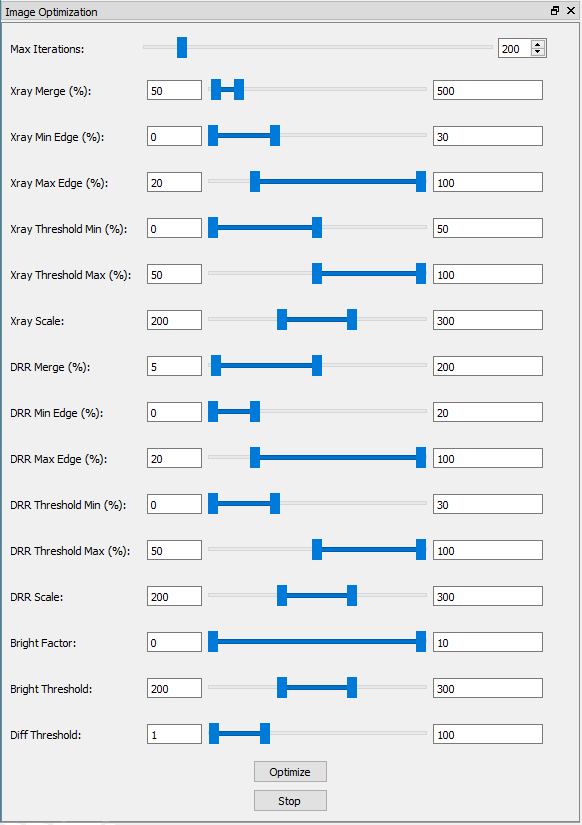Select the Xray Merge maximum field
The height and width of the screenshot is (825, 582).
488,90
